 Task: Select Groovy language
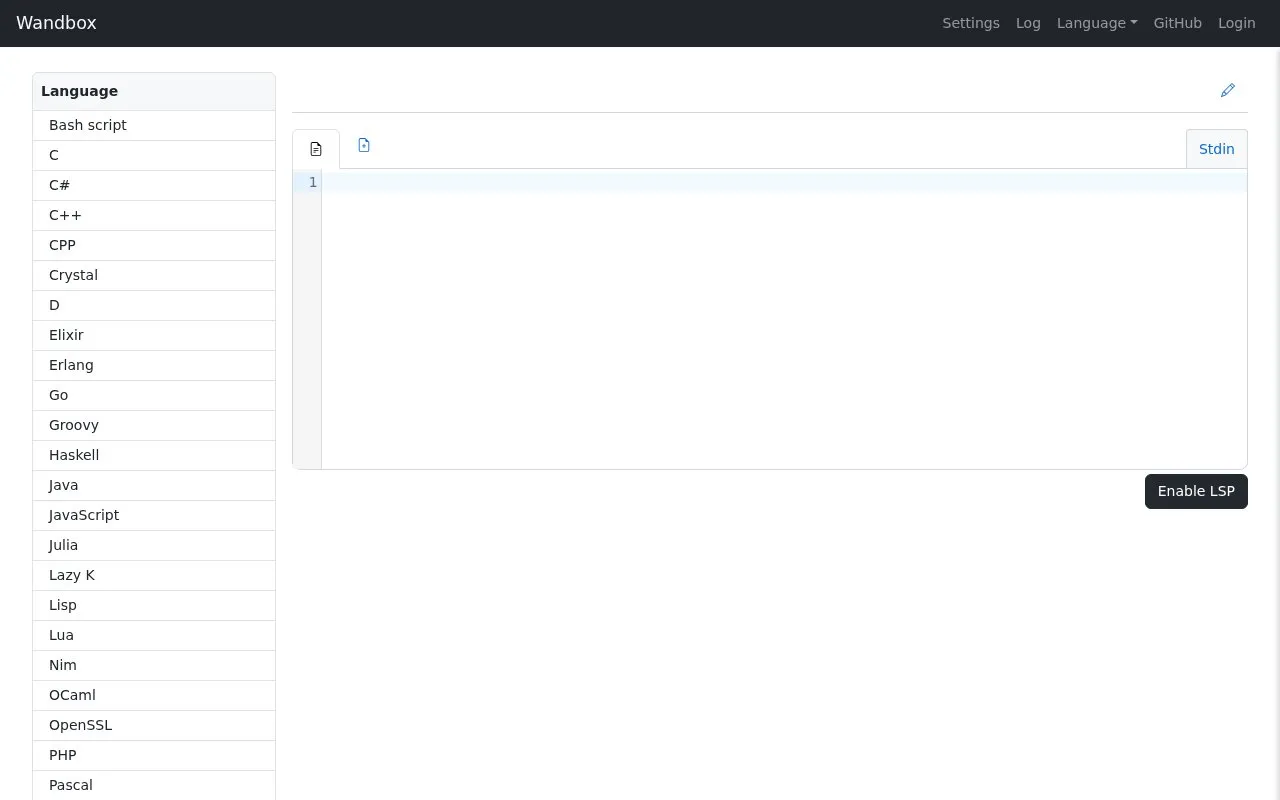click(154, 425)
